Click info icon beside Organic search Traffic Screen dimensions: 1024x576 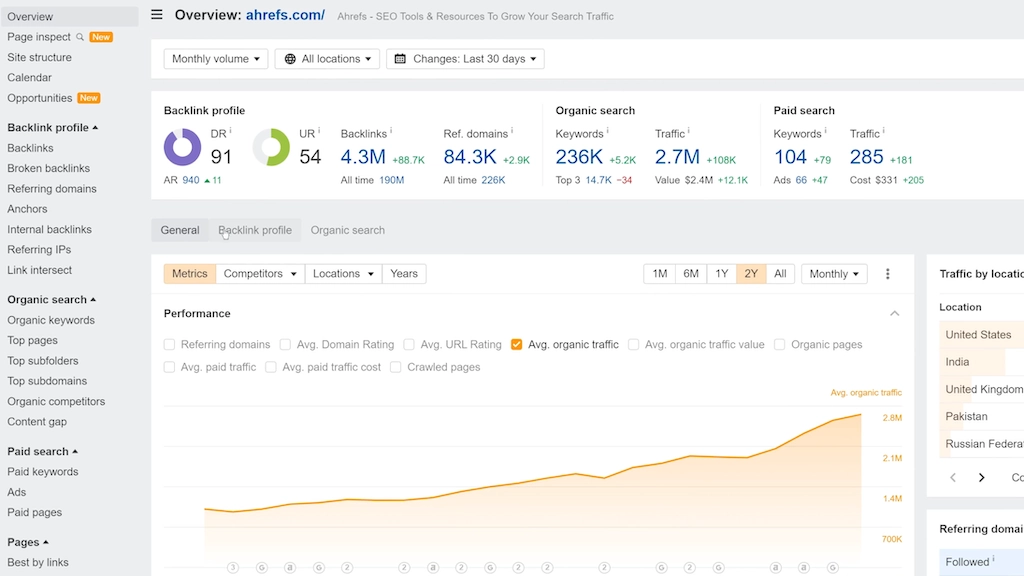[689, 131]
